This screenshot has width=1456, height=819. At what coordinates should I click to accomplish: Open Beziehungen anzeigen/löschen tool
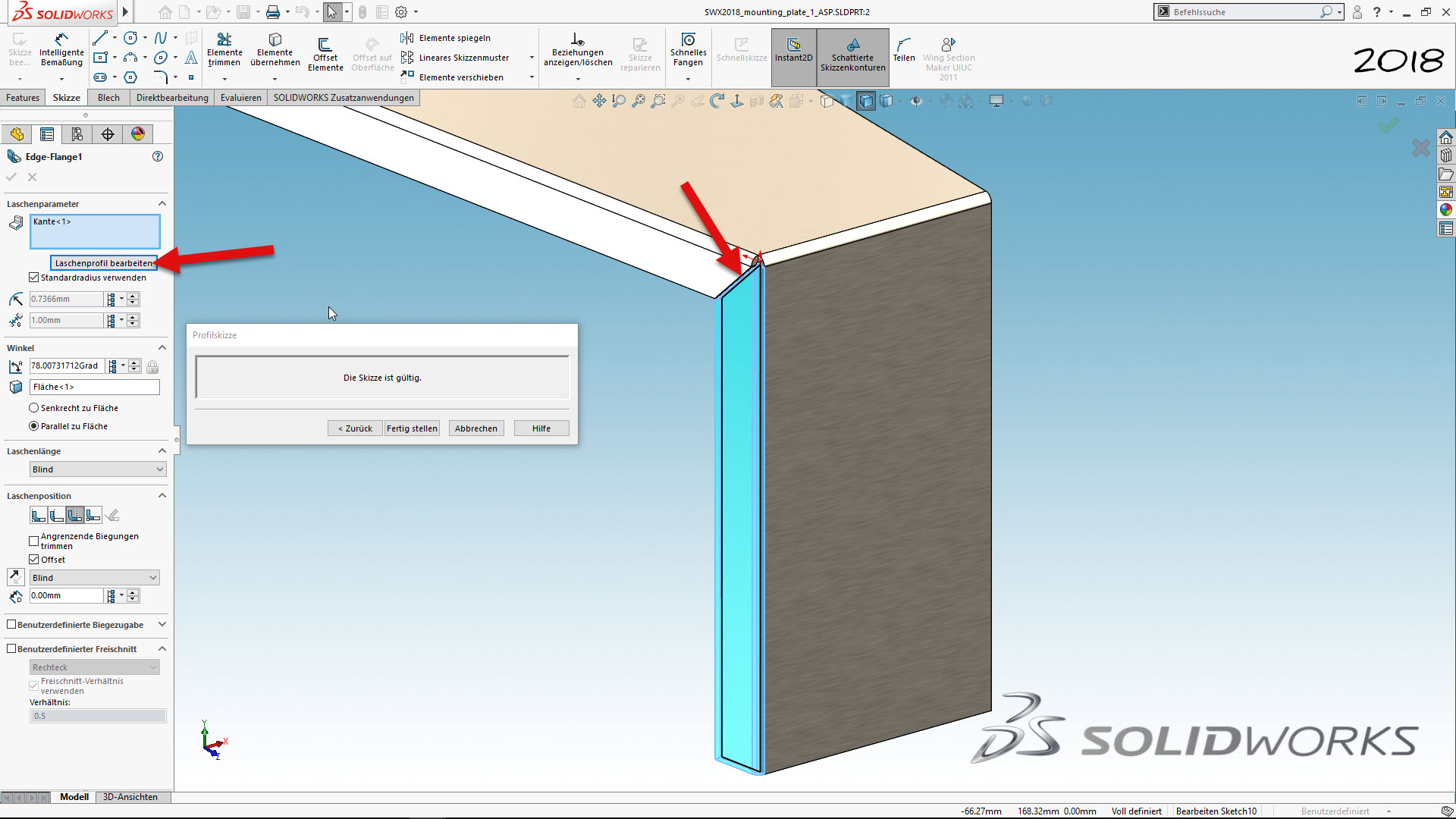tap(578, 49)
